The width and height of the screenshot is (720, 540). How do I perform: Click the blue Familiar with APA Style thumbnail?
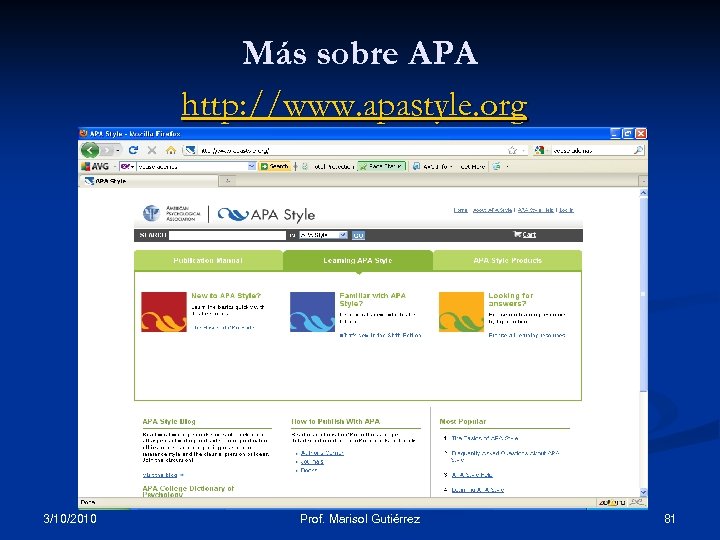[312, 312]
